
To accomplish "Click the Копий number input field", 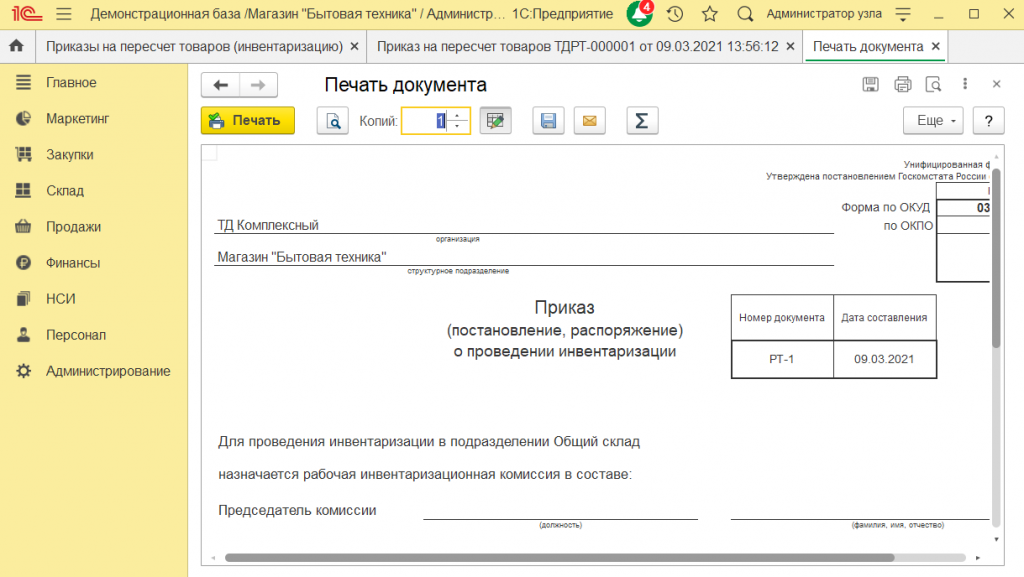I will [x=424, y=121].
